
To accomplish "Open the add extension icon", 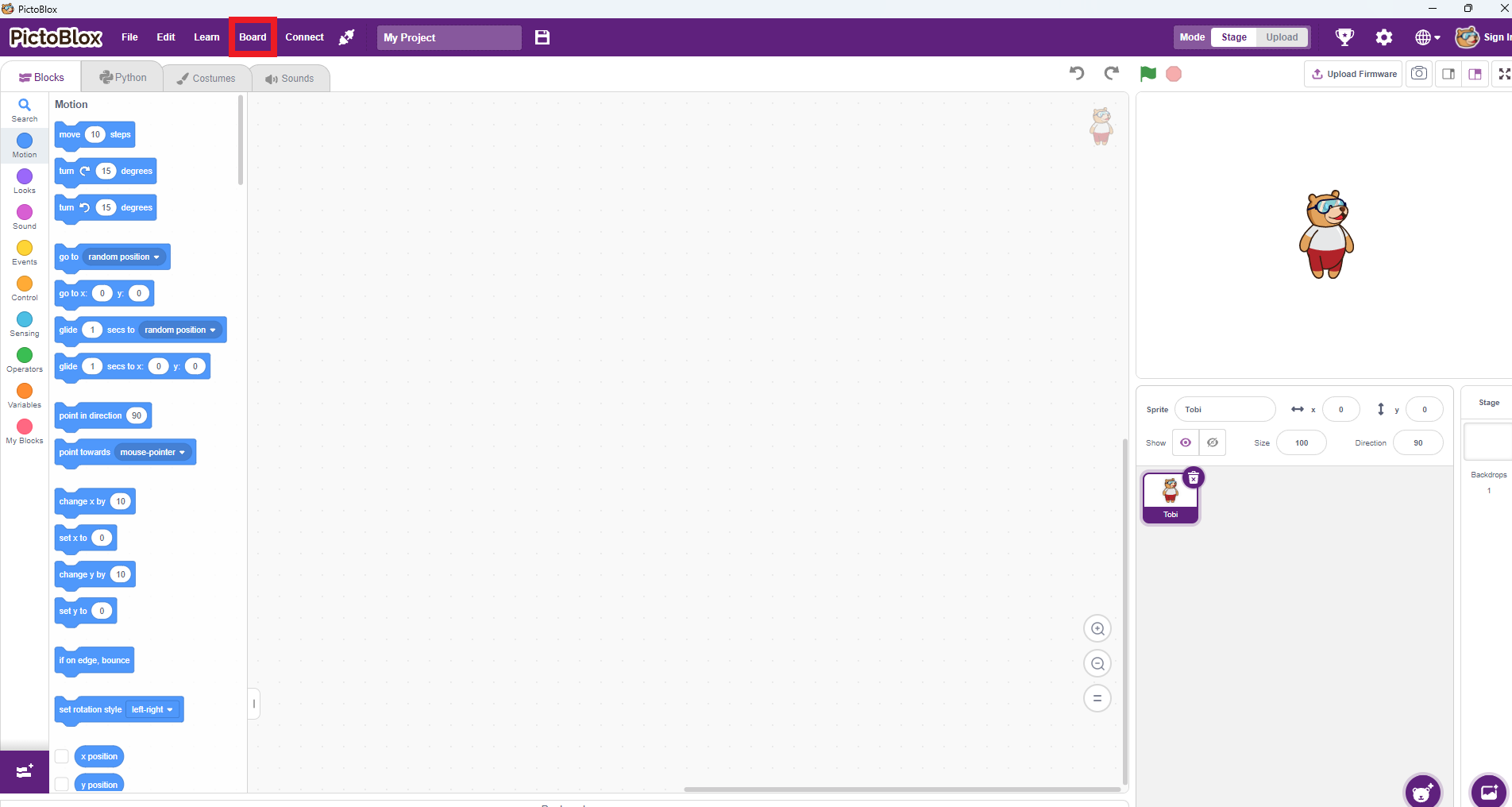I will click(x=25, y=771).
